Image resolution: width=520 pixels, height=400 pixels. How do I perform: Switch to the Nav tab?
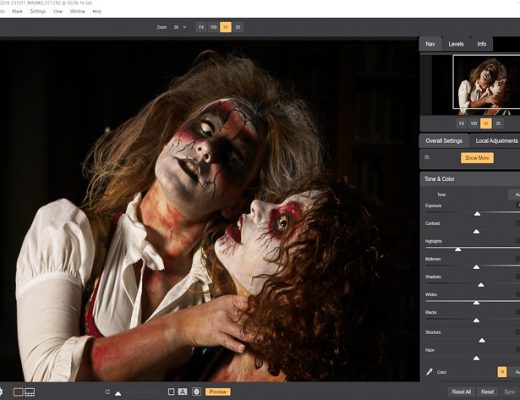tap(430, 44)
